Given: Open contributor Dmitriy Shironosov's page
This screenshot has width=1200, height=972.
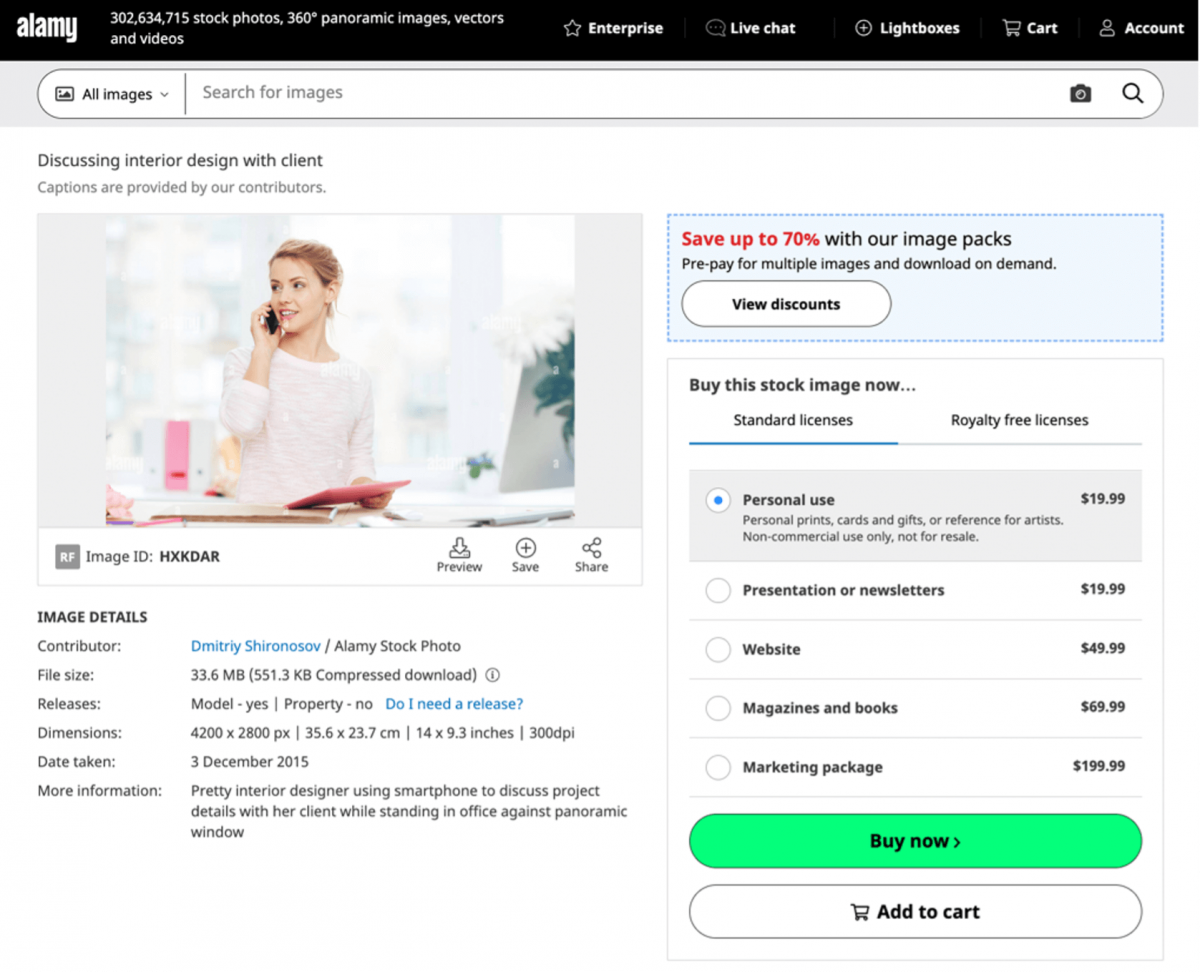Looking at the screenshot, I should point(256,646).
